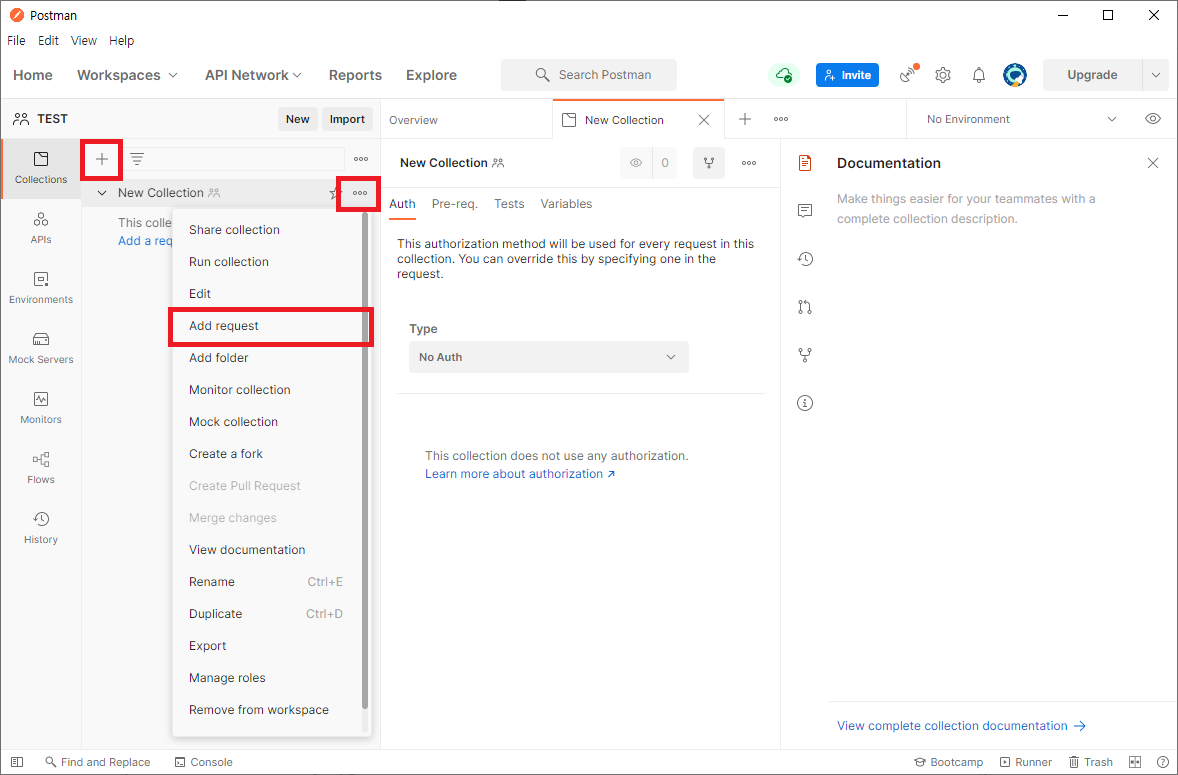Click the context menu scrollbar
This screenshot has height=775, width=1178.
[x=365, y=460]
